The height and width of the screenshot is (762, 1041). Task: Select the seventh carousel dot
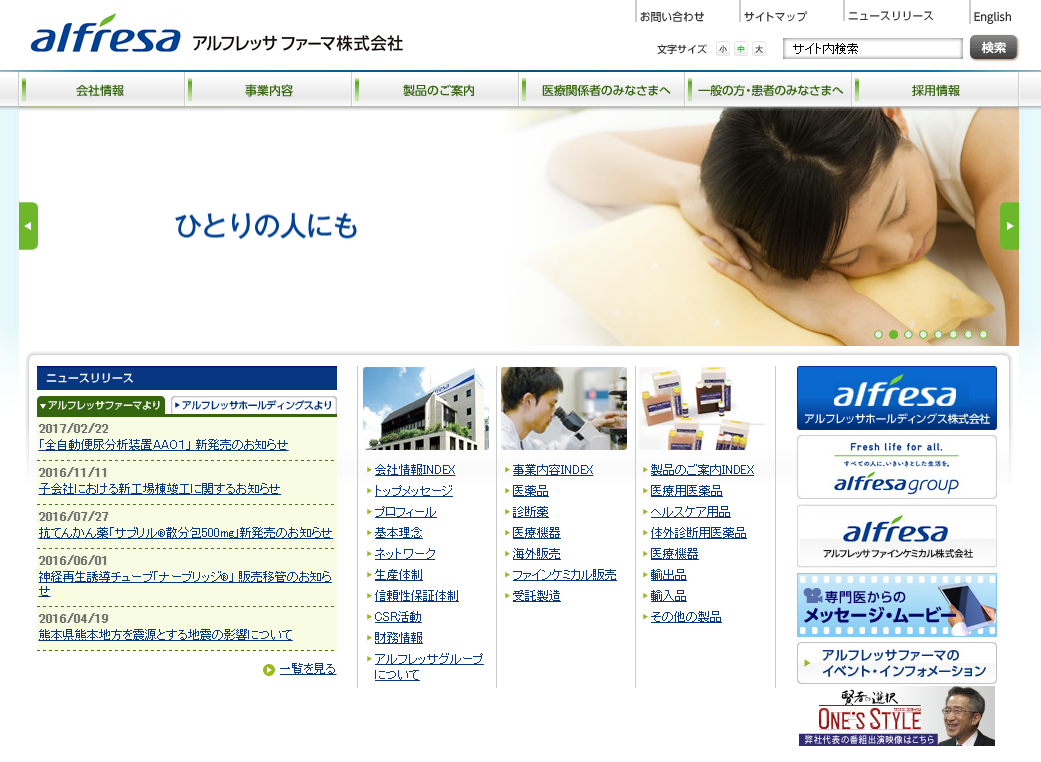(968, 335)
